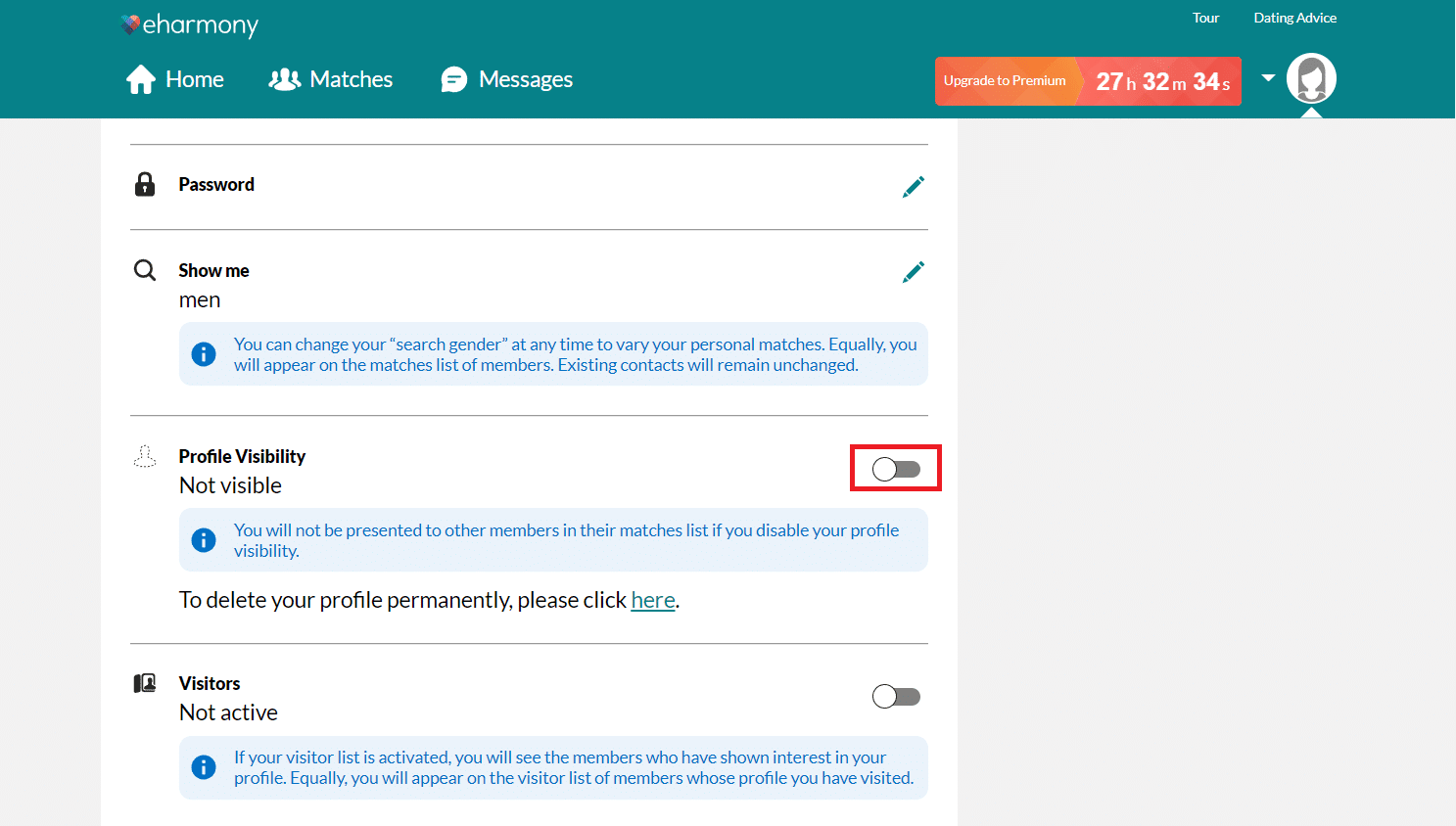Enable the Profile Visibility toggle
Viewport: 1456px width, 826px height.
896,470
